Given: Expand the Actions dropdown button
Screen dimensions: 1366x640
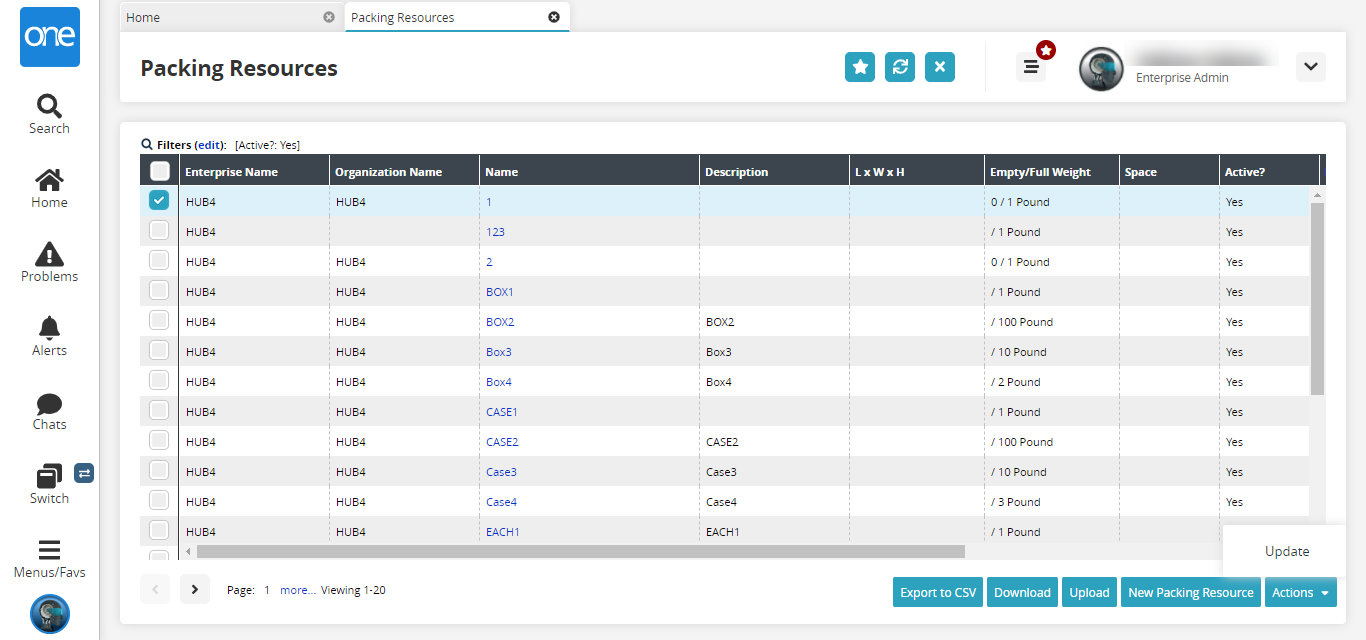Looking at the screenshot, I should pos(1300,592).
